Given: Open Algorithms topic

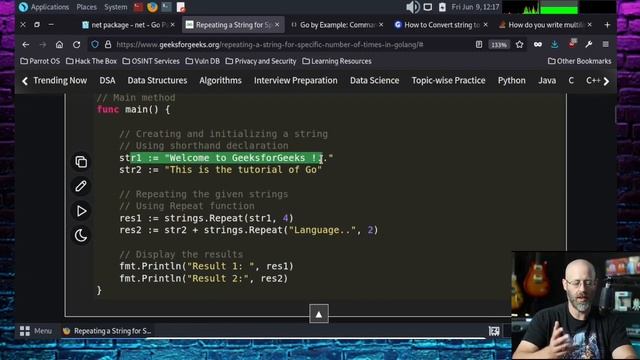Looking at the screenshot, I should coord(220,80).
